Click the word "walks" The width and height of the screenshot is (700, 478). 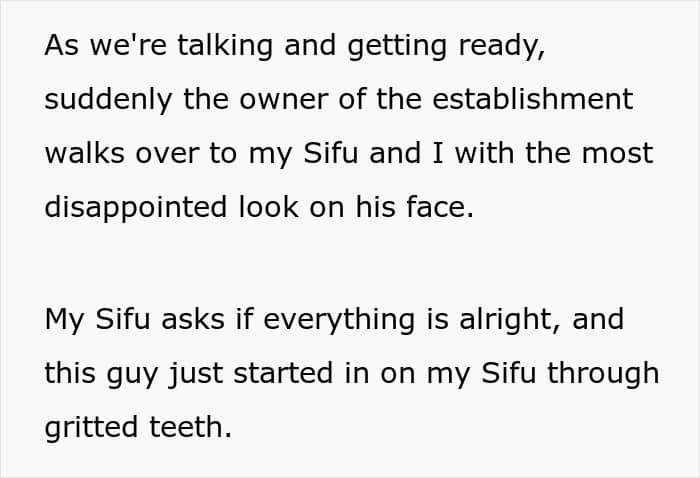[84, 153]
